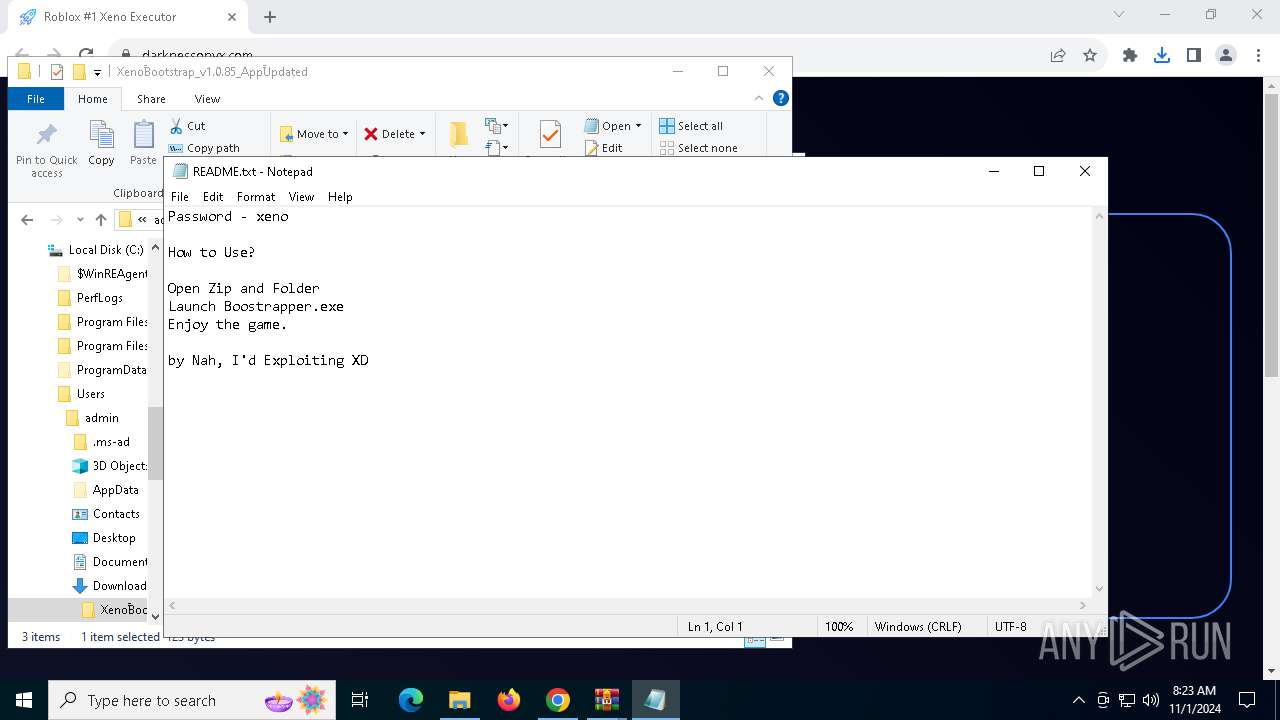Click the Cut scissors icon
This screenshot has width=1280, height=720.
(x=176, y=126)
